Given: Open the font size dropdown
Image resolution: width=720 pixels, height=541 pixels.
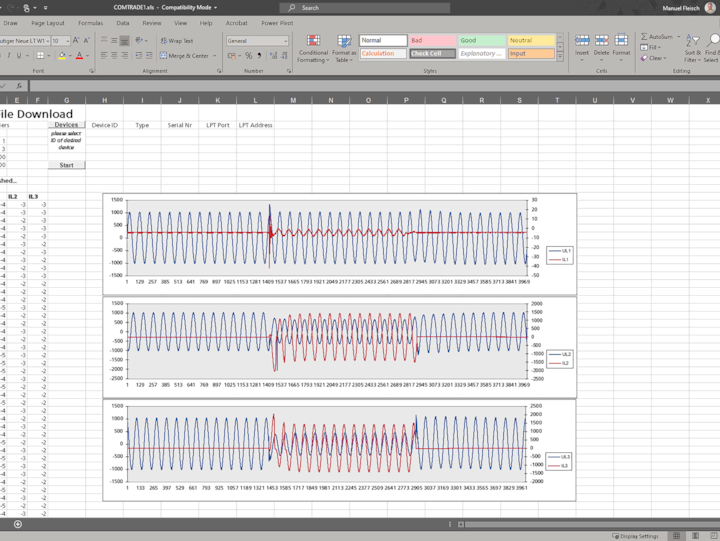Looking at the screenshot, I should tap(67, 41).
